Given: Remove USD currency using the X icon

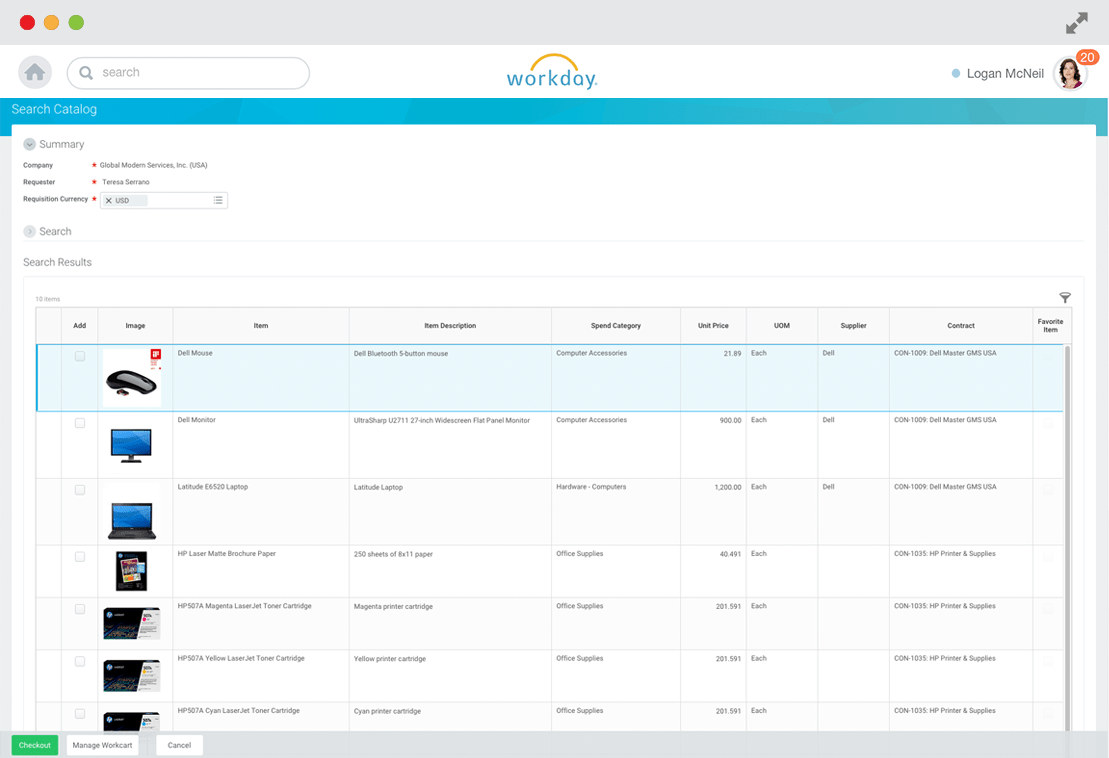Looking at the screenshot, I should click(x=110, y=200).
